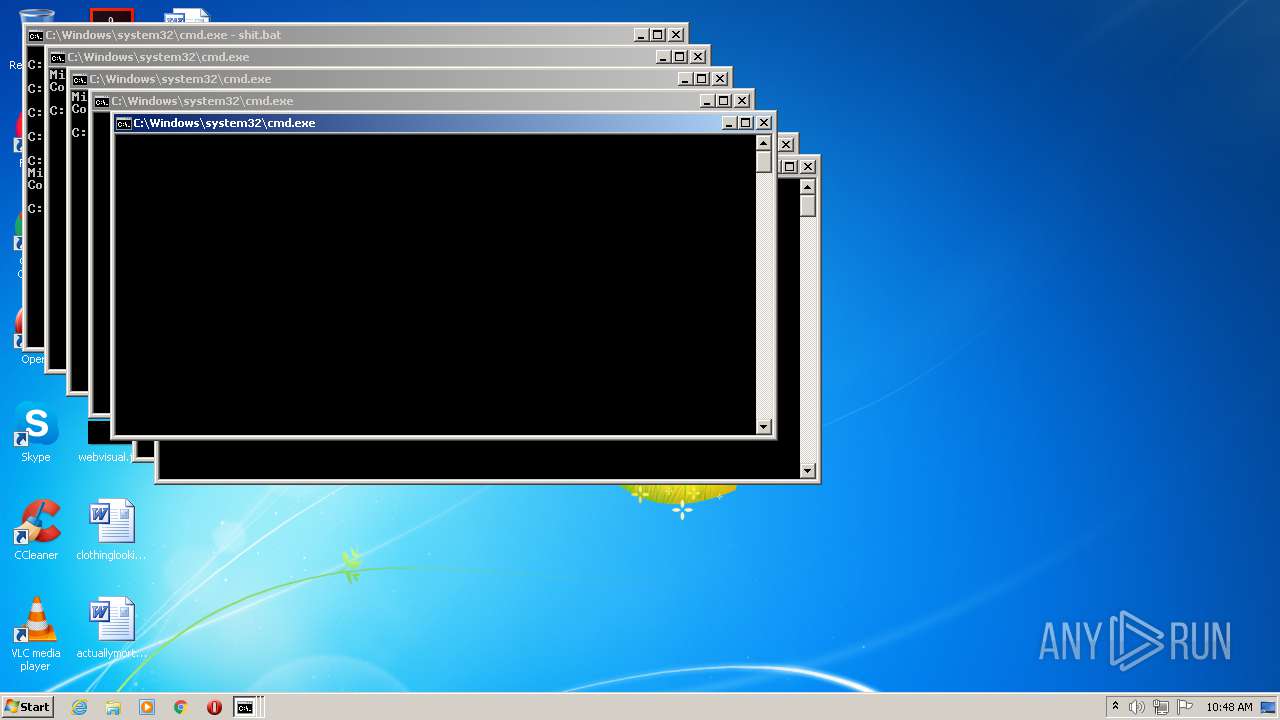
Task: Open the Skype desktop shortcut
Action: tap(36, 433)
